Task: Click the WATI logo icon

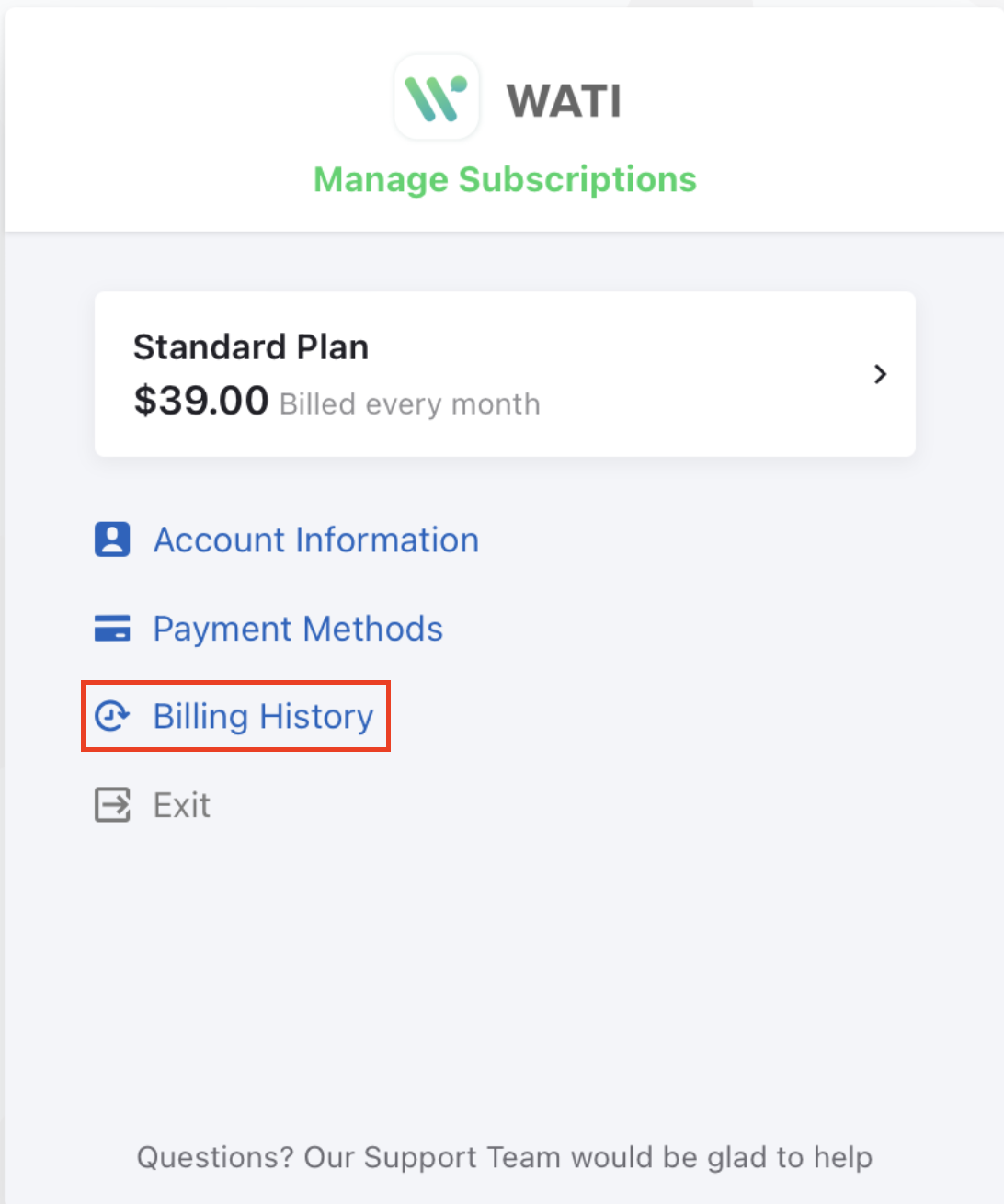Action: pyautogui.click(x=437, y=97)
